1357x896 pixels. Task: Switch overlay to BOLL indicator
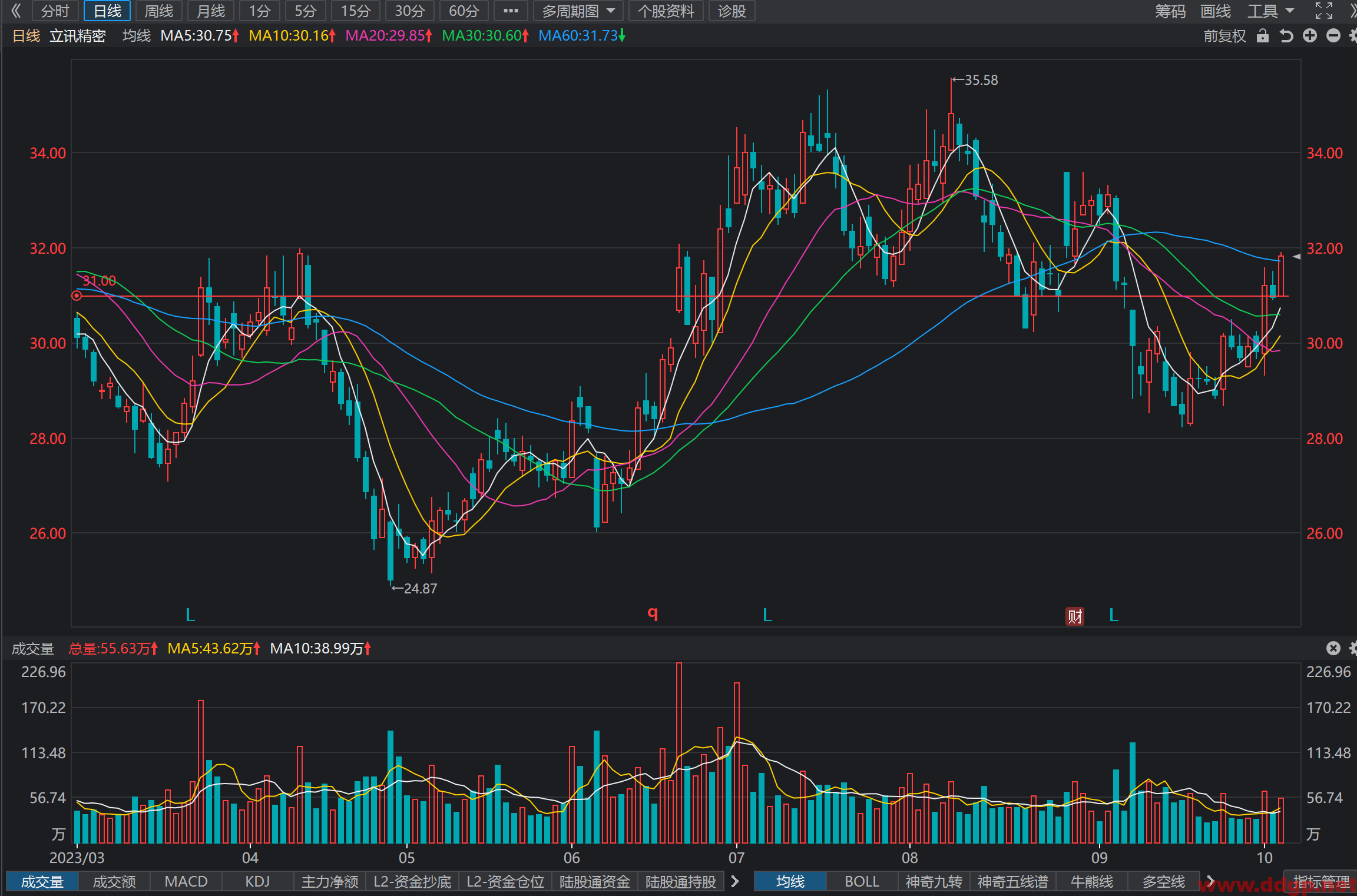coord(862,881)
